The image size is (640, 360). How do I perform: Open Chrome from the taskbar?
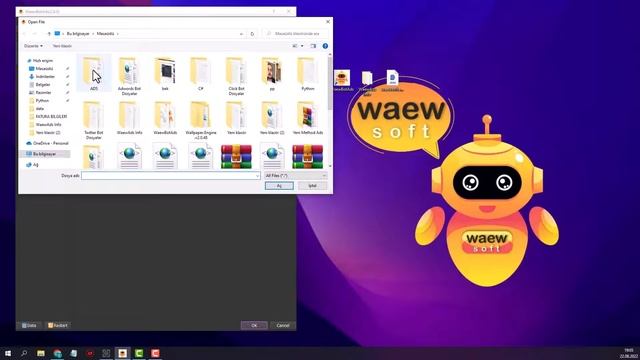pos(58,353)
